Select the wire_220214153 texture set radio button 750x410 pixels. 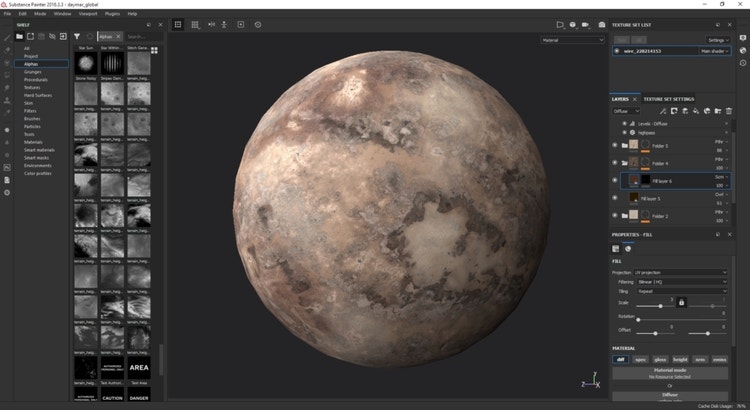(616, 50)
